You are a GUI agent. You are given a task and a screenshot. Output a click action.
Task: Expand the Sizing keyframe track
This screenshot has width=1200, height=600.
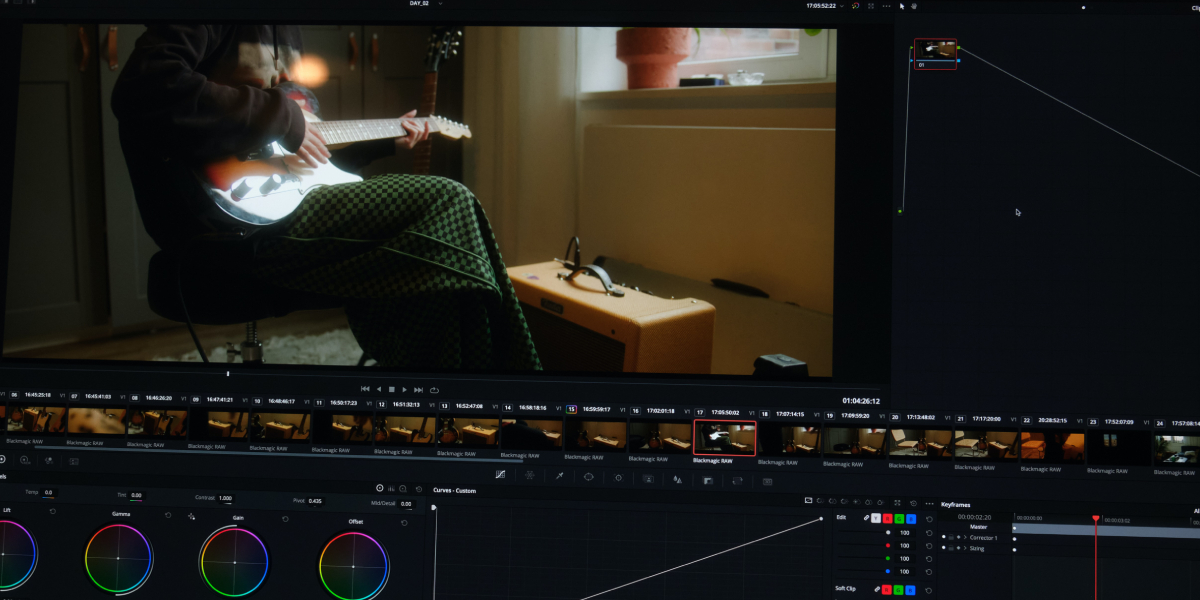coord(965,548)
